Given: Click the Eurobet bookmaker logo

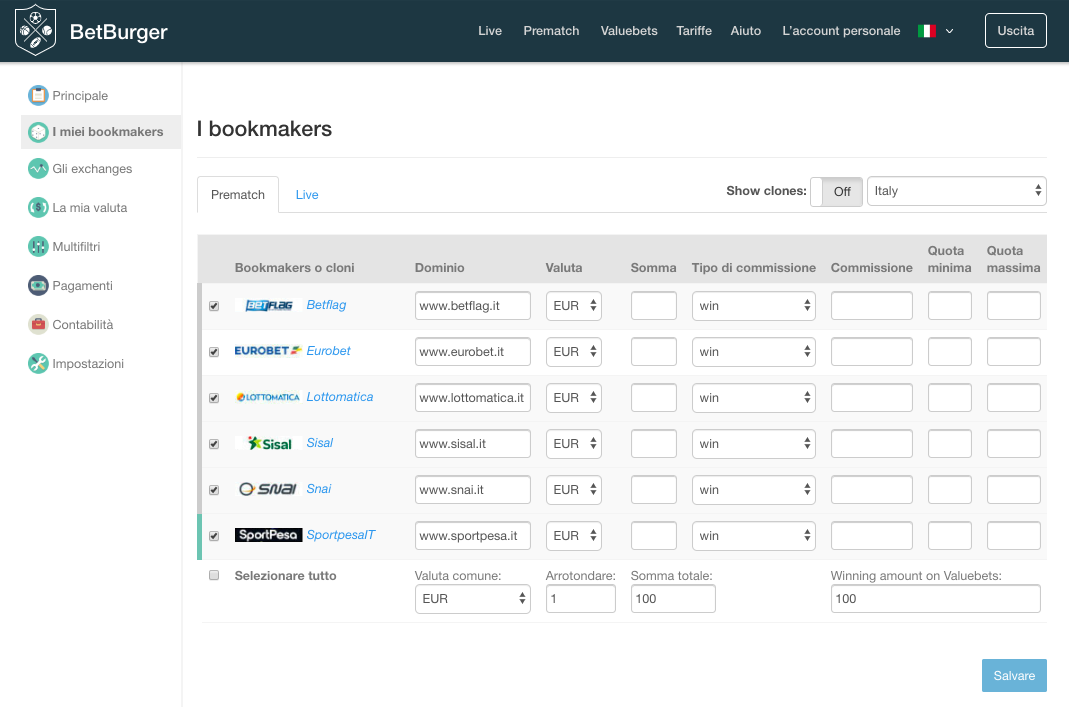Looking at the screenshot, I should (x=268, y=351).
